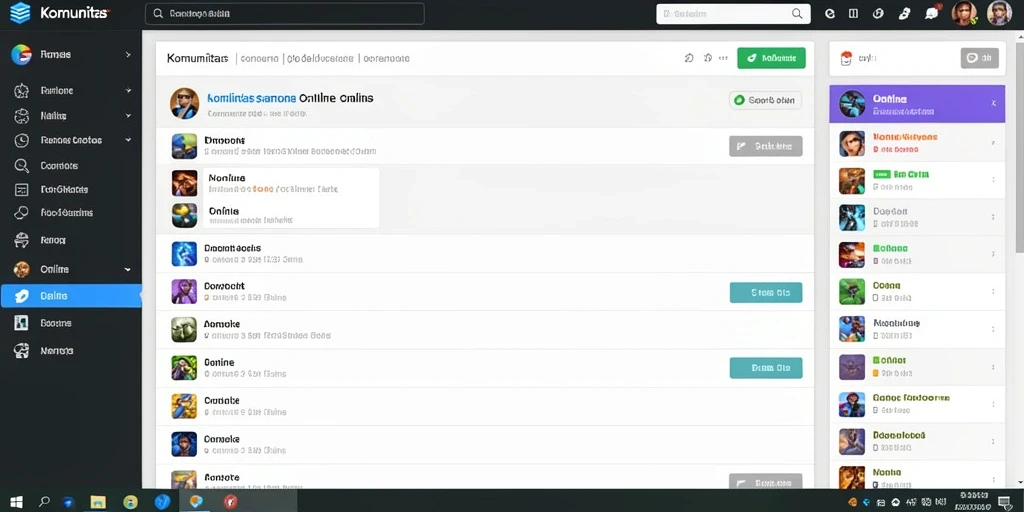Expand the chevron on the sidebar clock item

128,140
